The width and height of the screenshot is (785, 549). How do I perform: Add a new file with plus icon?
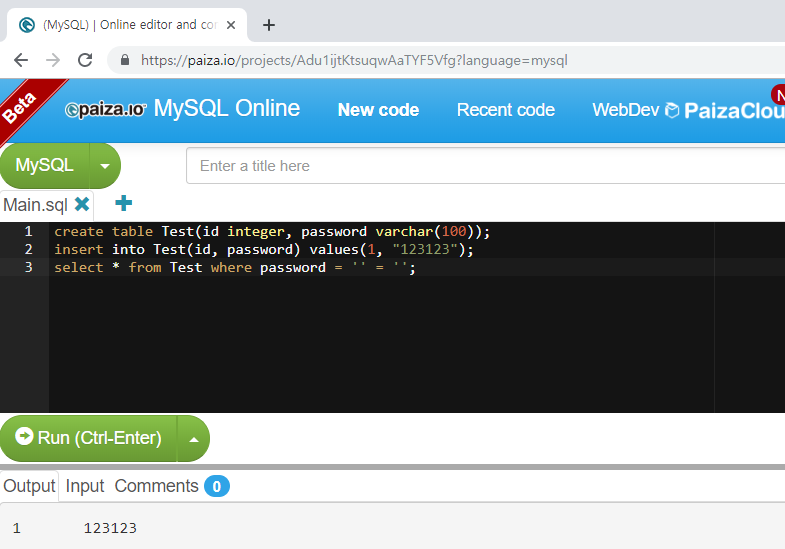click(124, 203)
